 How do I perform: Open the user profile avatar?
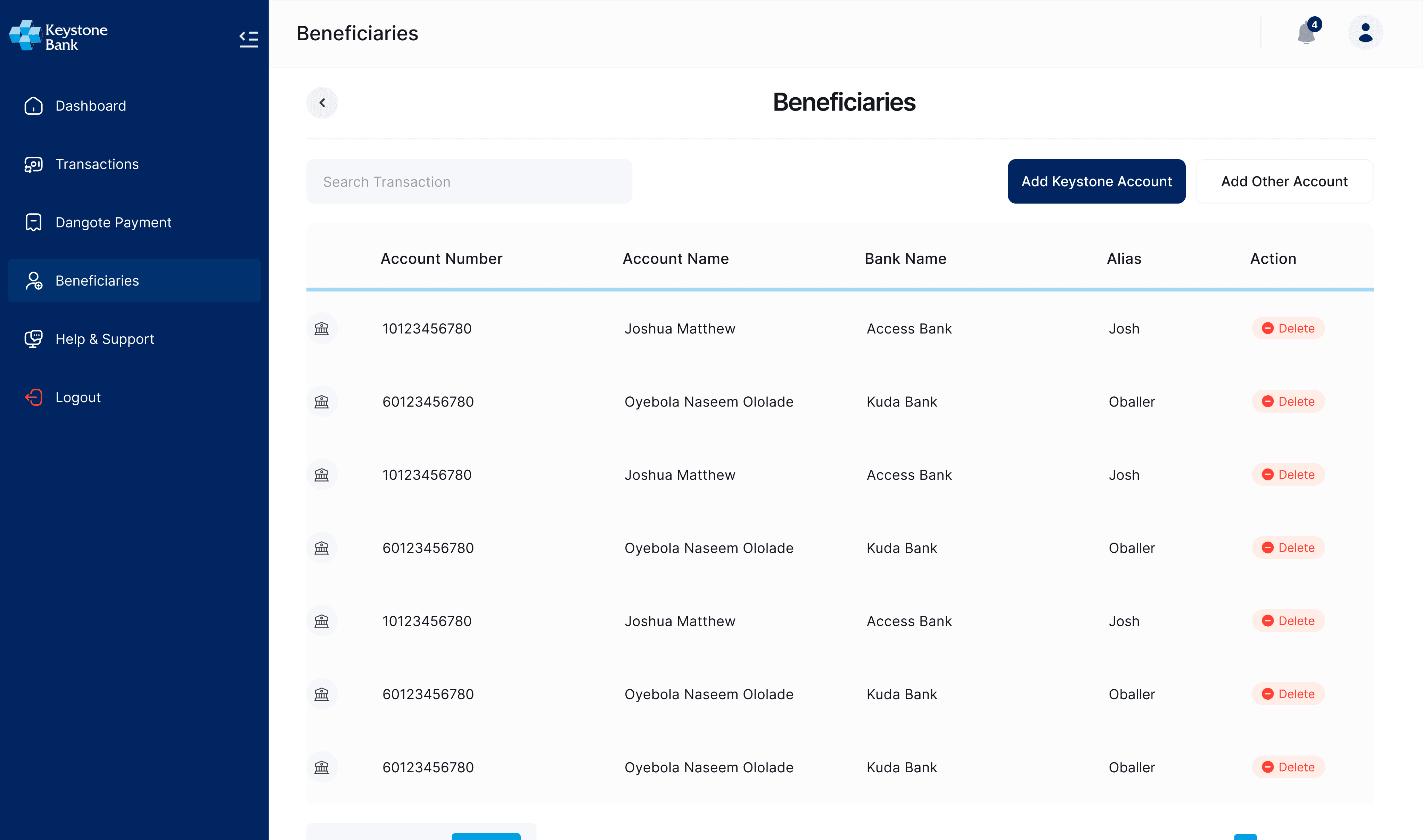click(1365, 32)
